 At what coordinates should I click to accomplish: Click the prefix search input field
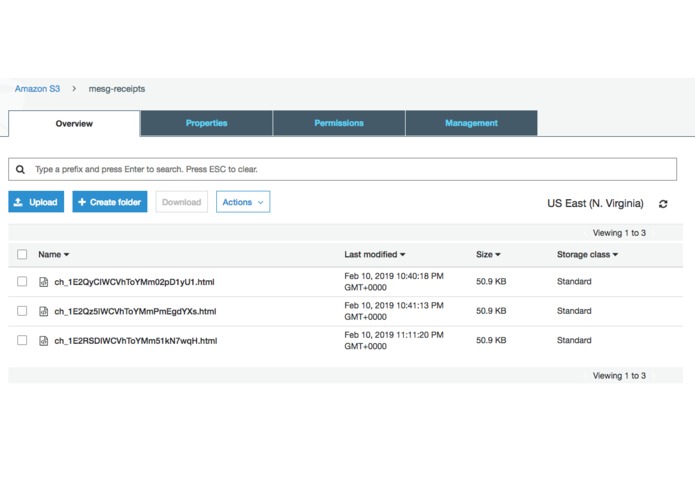click(343, 169)
